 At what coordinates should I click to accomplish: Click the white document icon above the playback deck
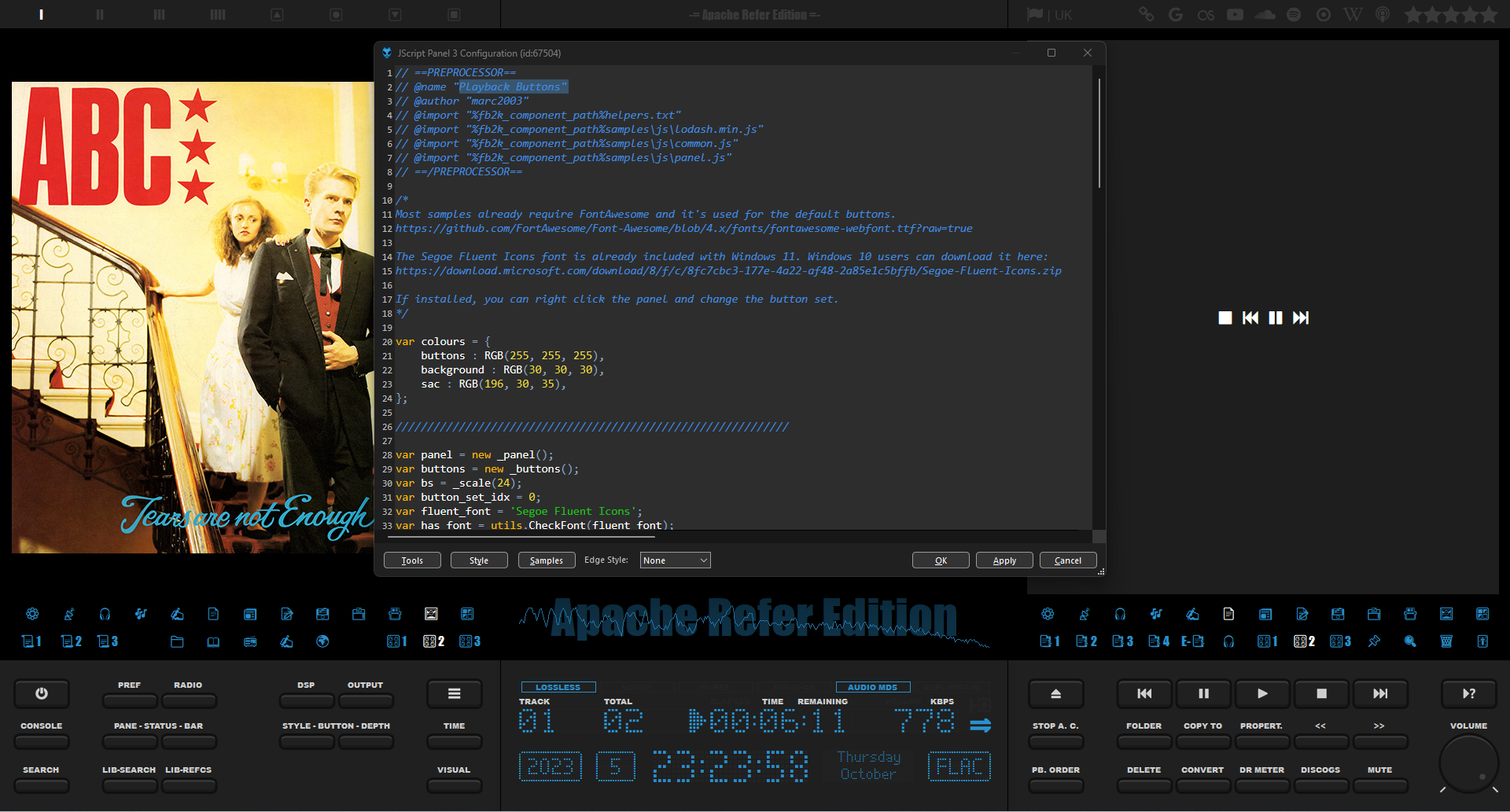pos(1228,614)
